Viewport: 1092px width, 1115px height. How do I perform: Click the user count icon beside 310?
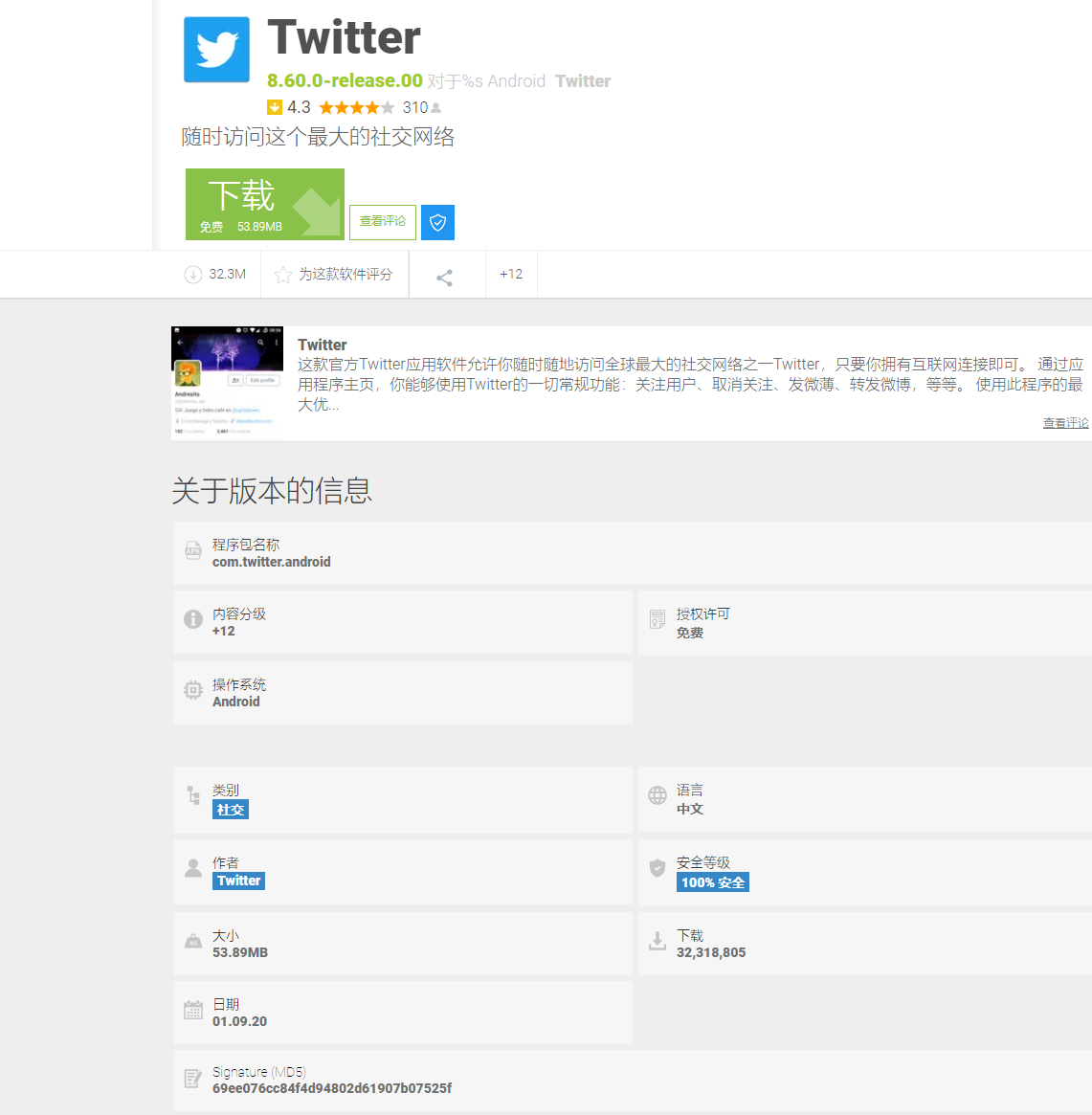(435, 108)
